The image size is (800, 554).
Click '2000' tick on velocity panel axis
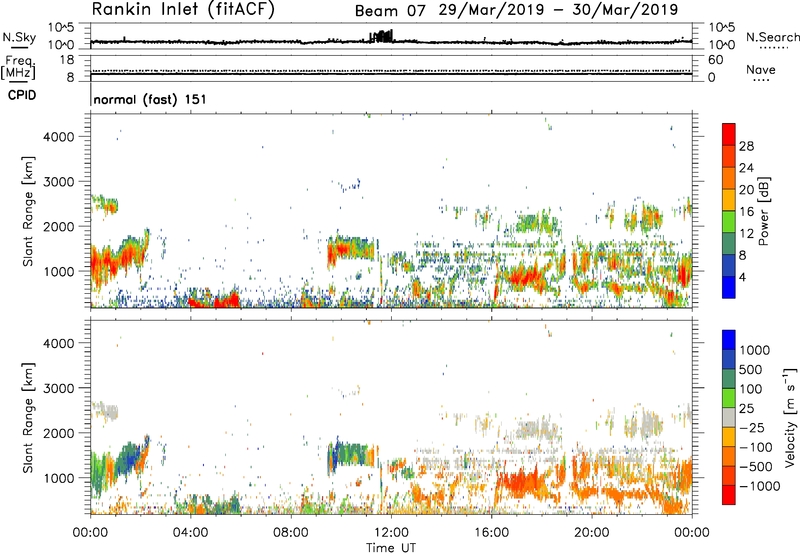pyautogui.click(x=59, y=433)
